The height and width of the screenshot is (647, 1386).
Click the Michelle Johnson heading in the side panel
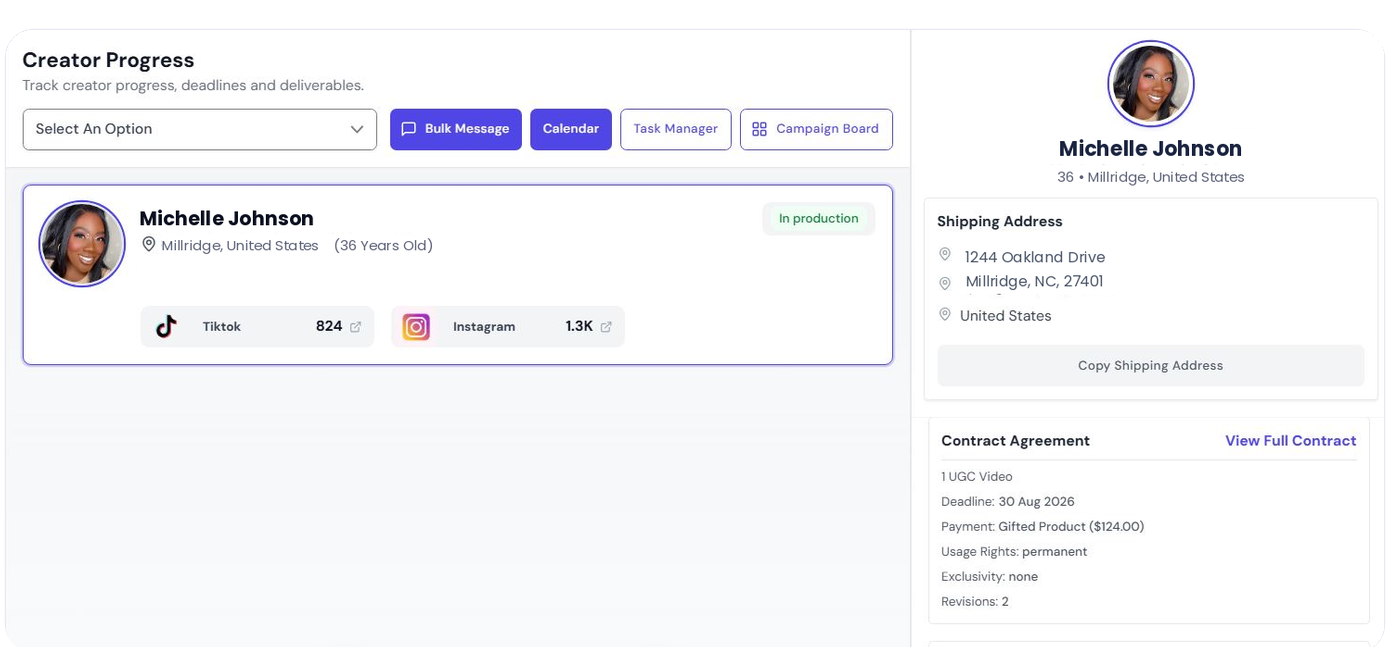tap(1151, 149)
